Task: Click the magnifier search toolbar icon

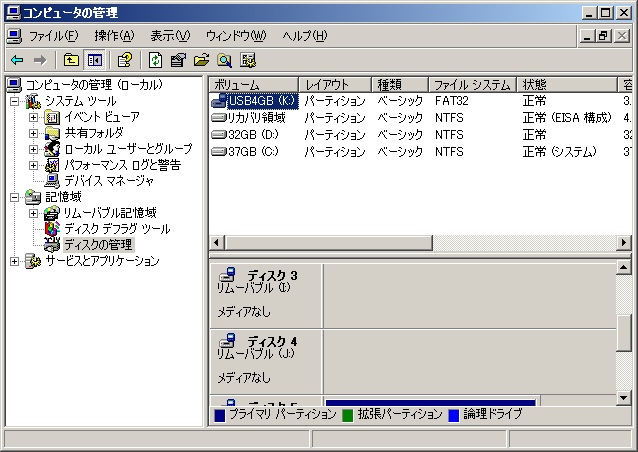Action: 224,61
